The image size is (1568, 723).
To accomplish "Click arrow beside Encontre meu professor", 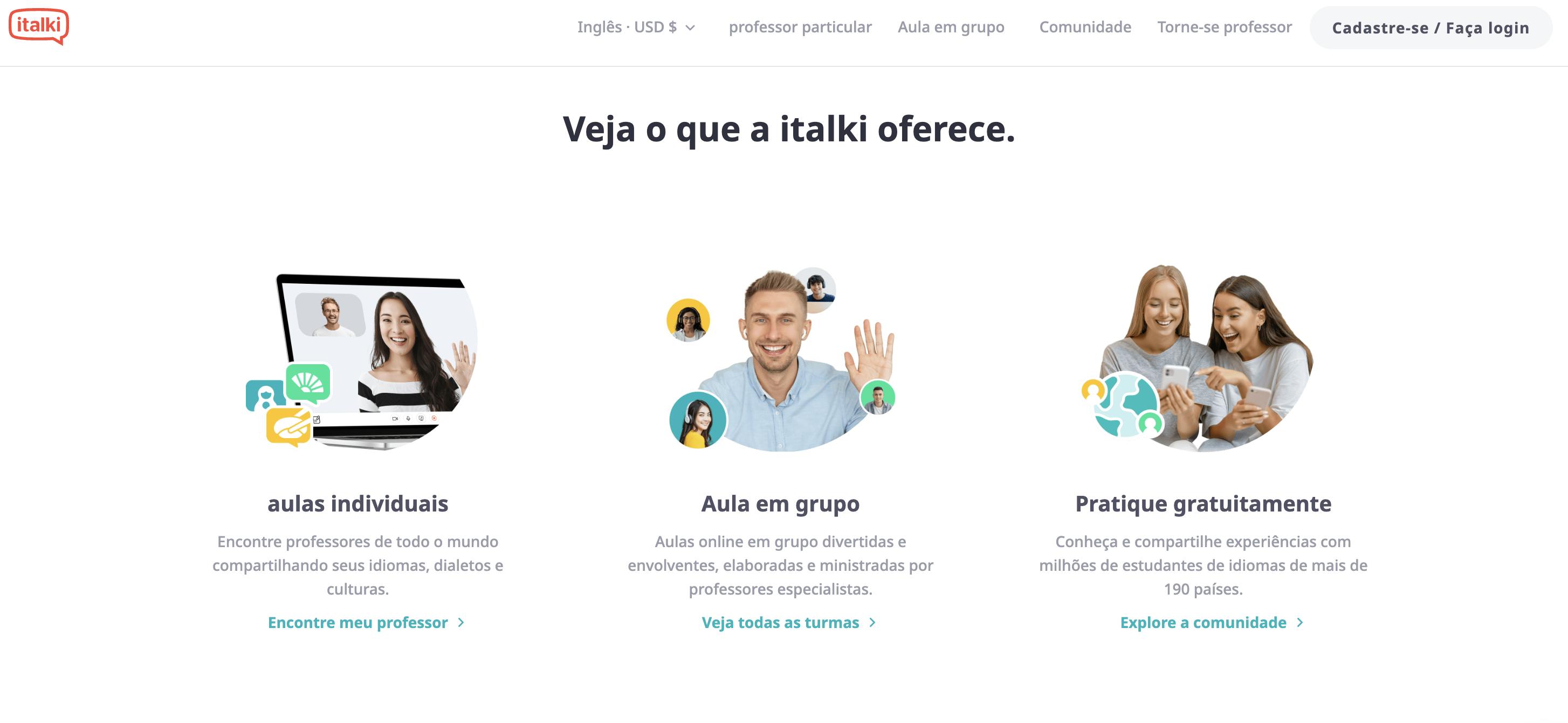I will point(461,623).
